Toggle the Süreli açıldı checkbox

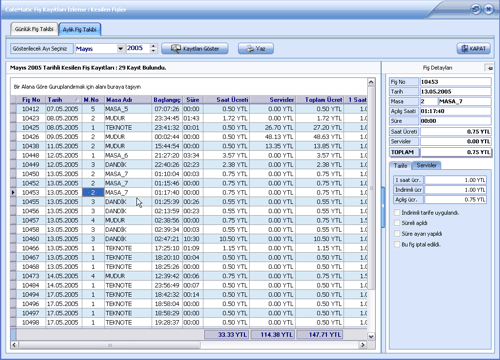pyautogui.click(x=397, y=223)
